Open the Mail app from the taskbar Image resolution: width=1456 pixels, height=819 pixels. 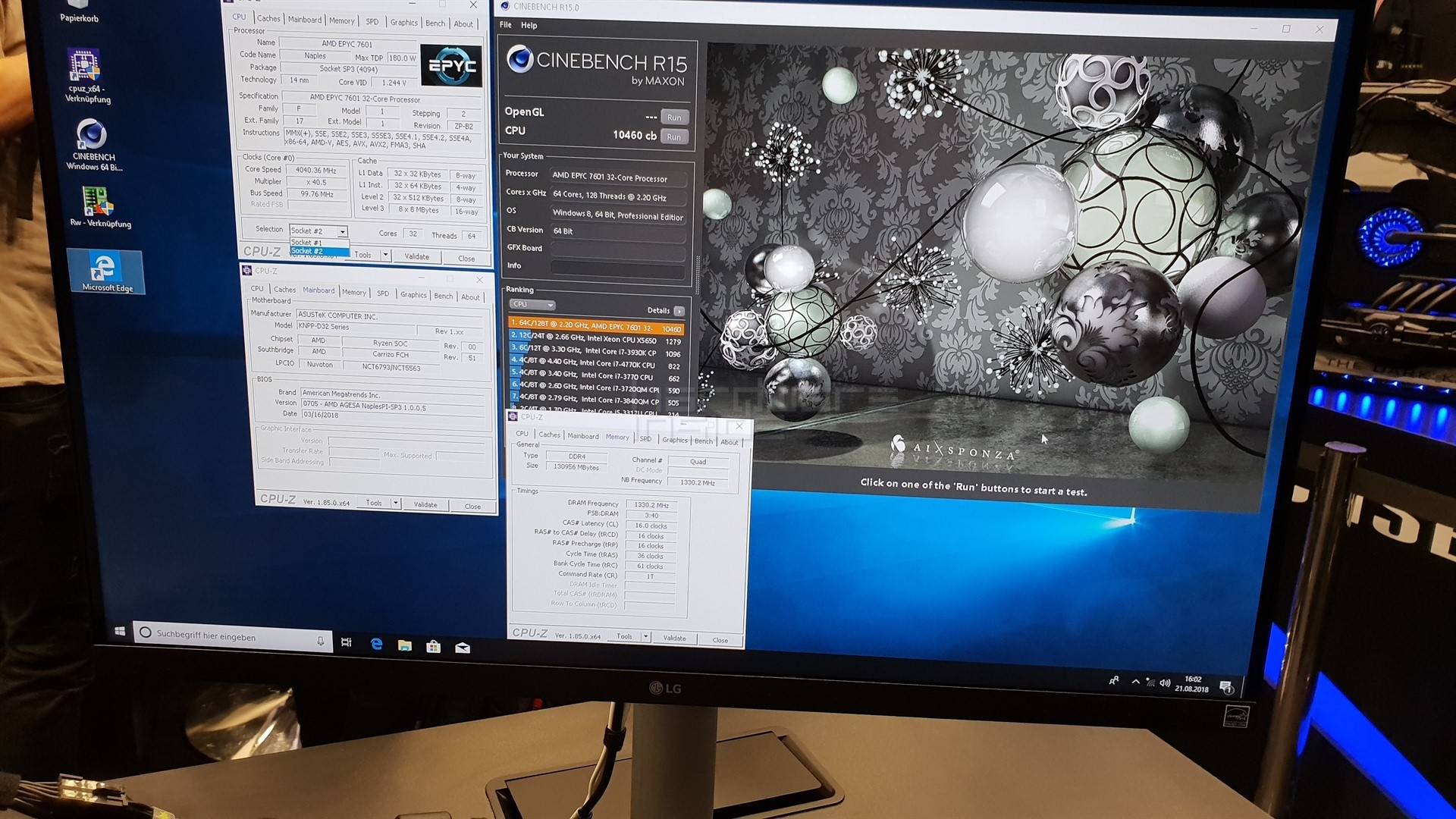click(463, 648)
